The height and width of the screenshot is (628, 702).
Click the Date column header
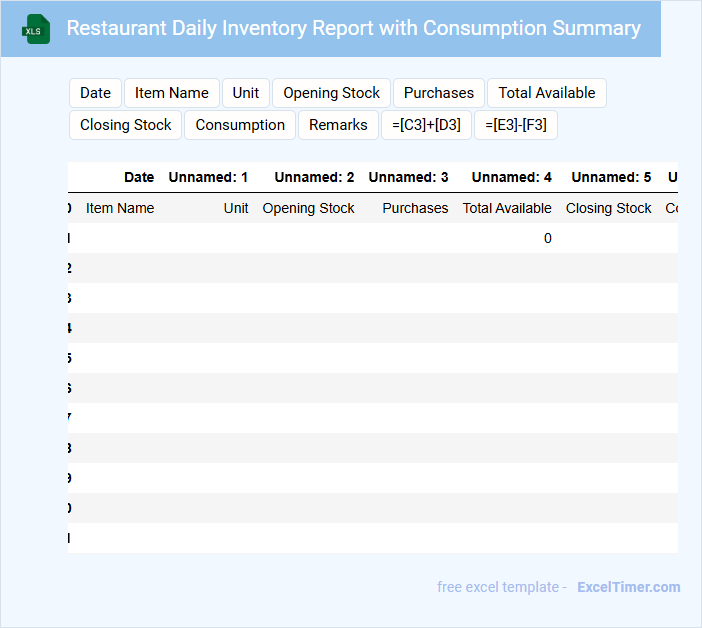tap(139, 177)
